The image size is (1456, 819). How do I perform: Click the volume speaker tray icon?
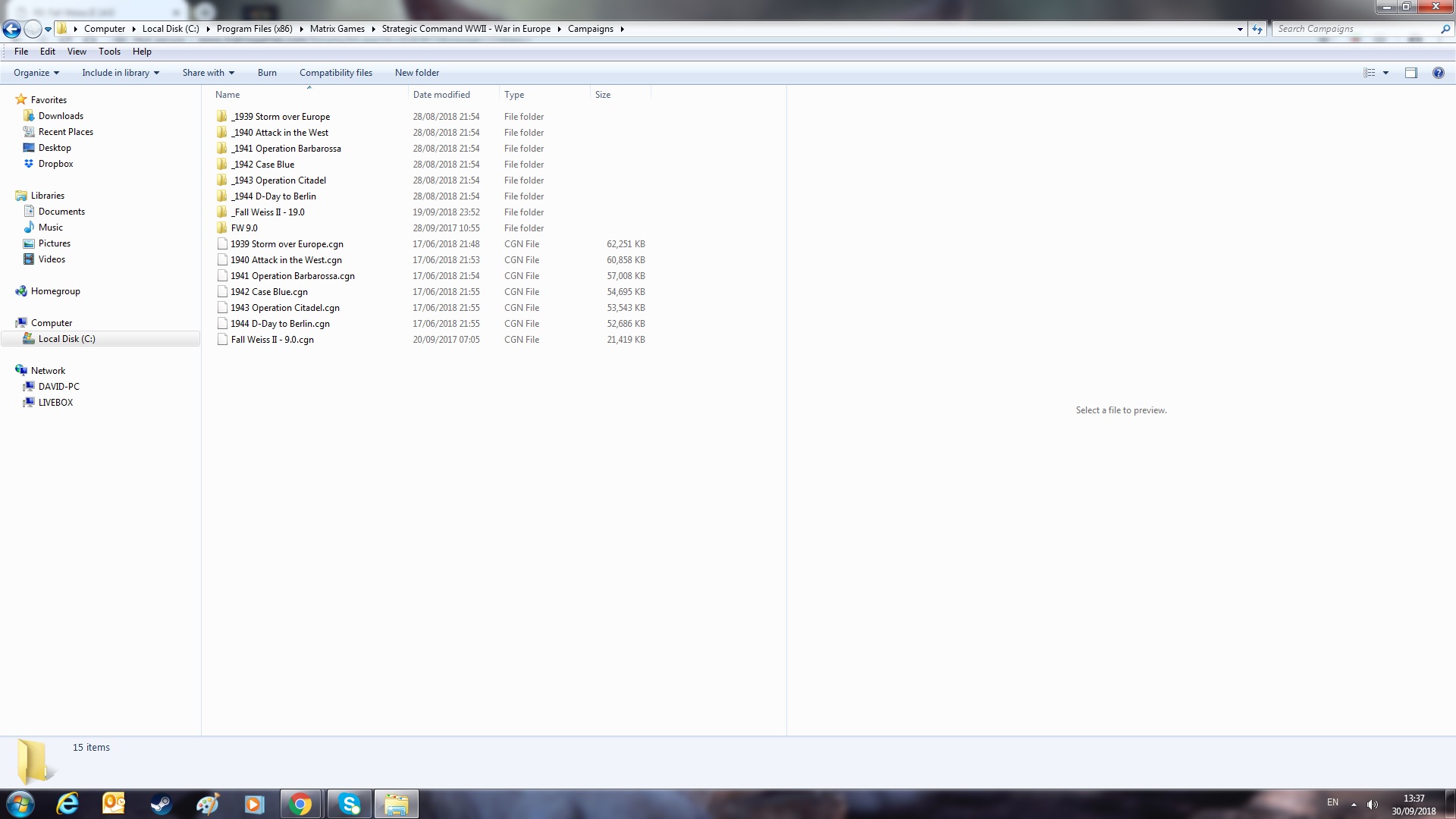(1372, 804)
